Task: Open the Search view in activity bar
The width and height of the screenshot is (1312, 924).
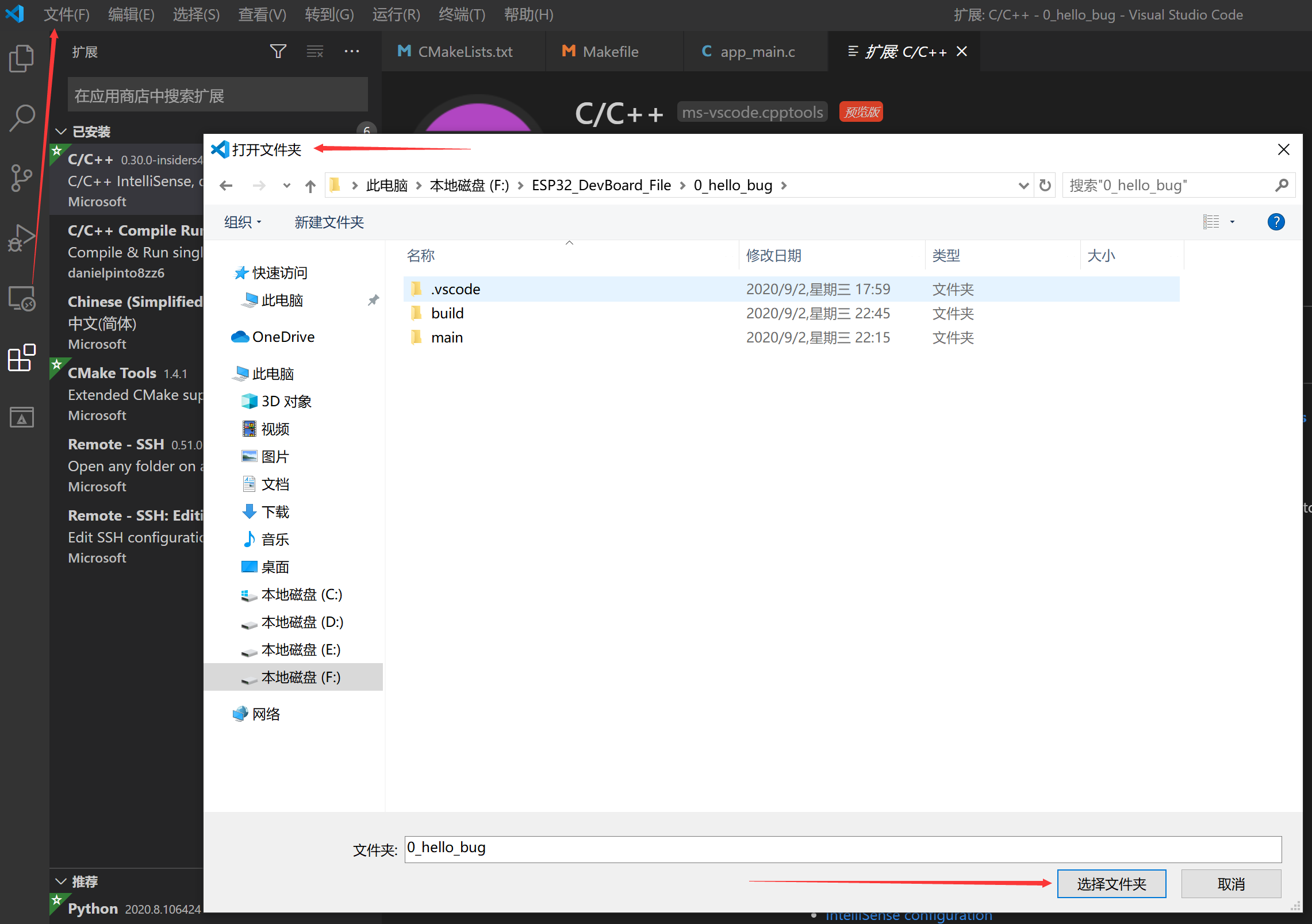Action: tap(22, 118)
